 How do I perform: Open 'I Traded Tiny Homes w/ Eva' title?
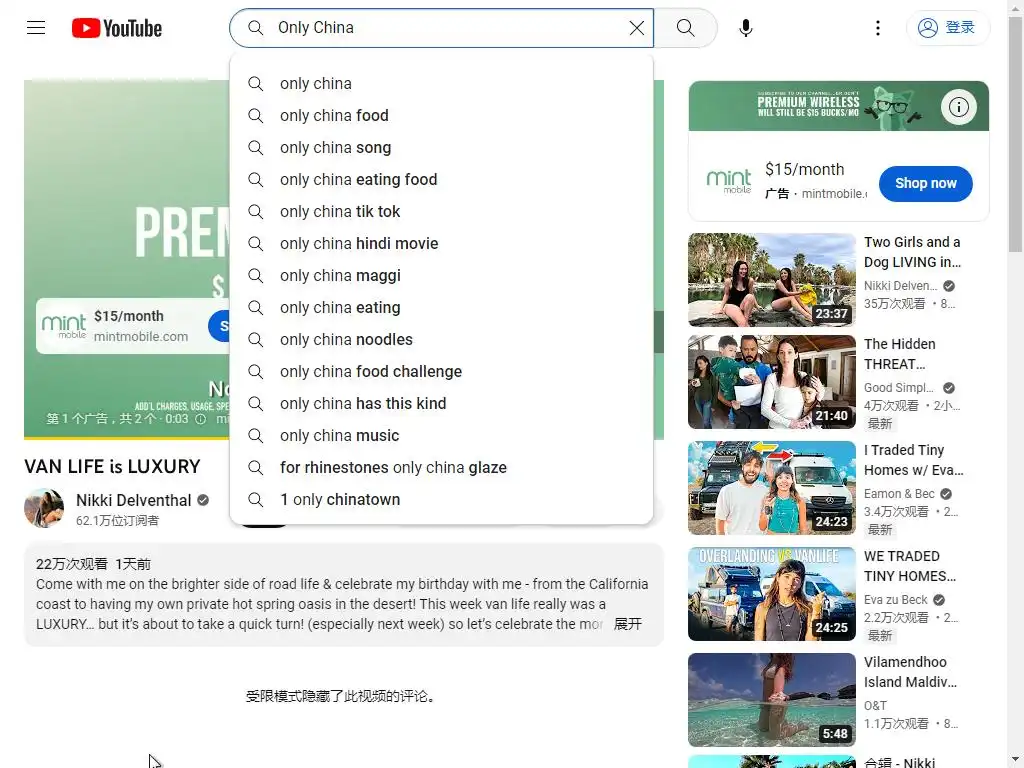[913, 460]
